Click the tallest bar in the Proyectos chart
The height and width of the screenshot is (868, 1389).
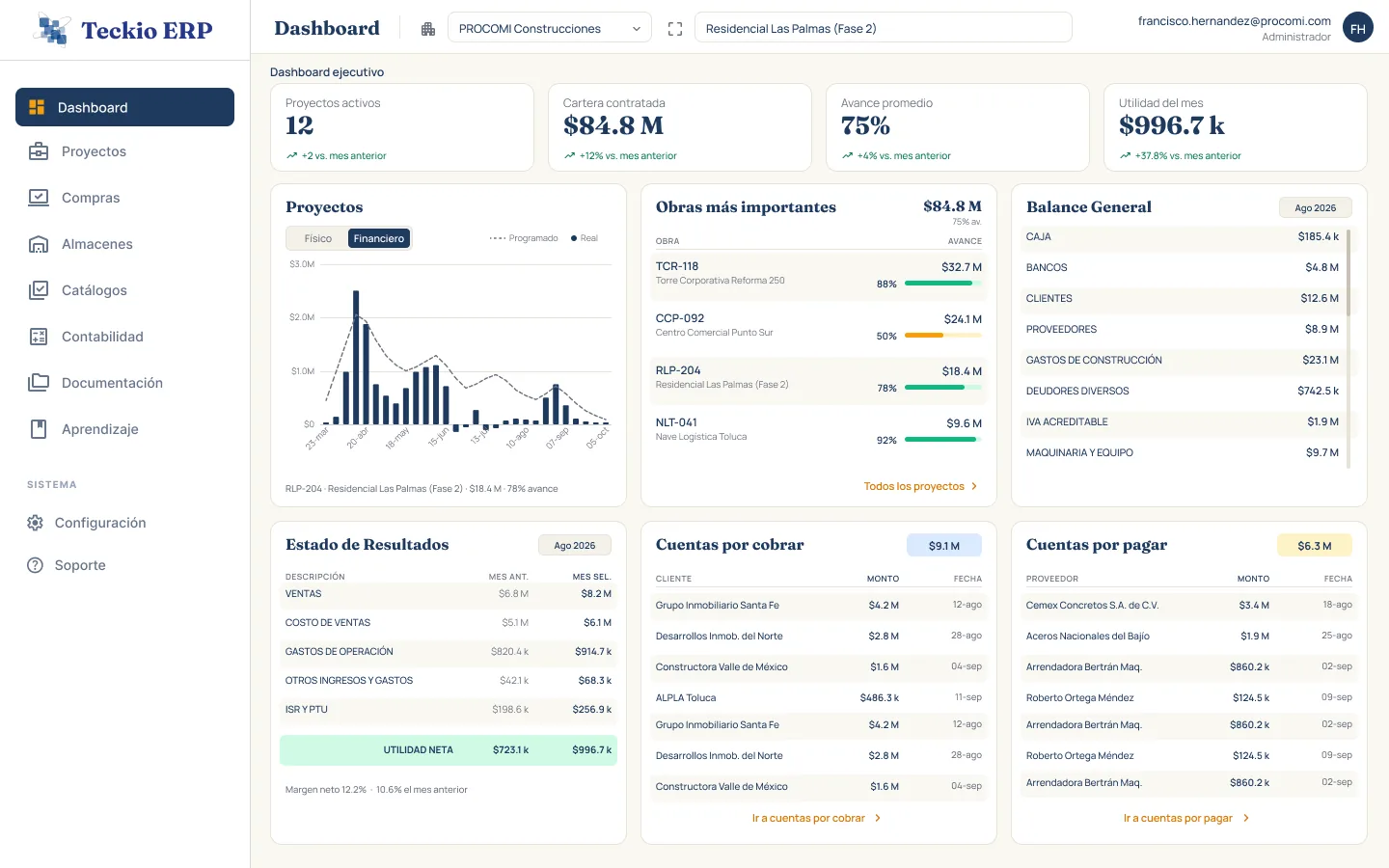pyautogui.click(x=356, y=358)
